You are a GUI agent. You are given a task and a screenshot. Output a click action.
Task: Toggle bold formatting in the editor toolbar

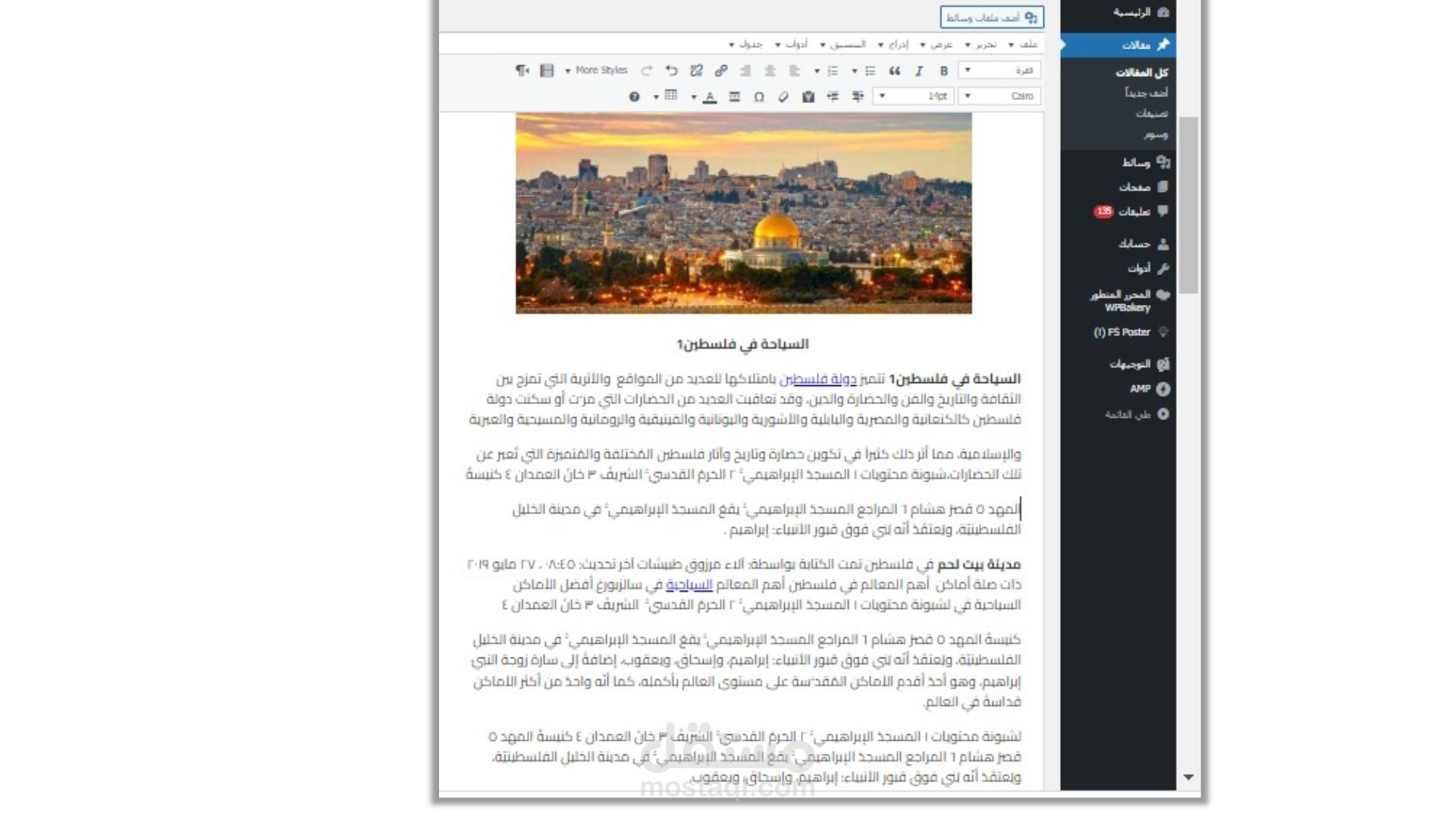(x=943, y=71)
